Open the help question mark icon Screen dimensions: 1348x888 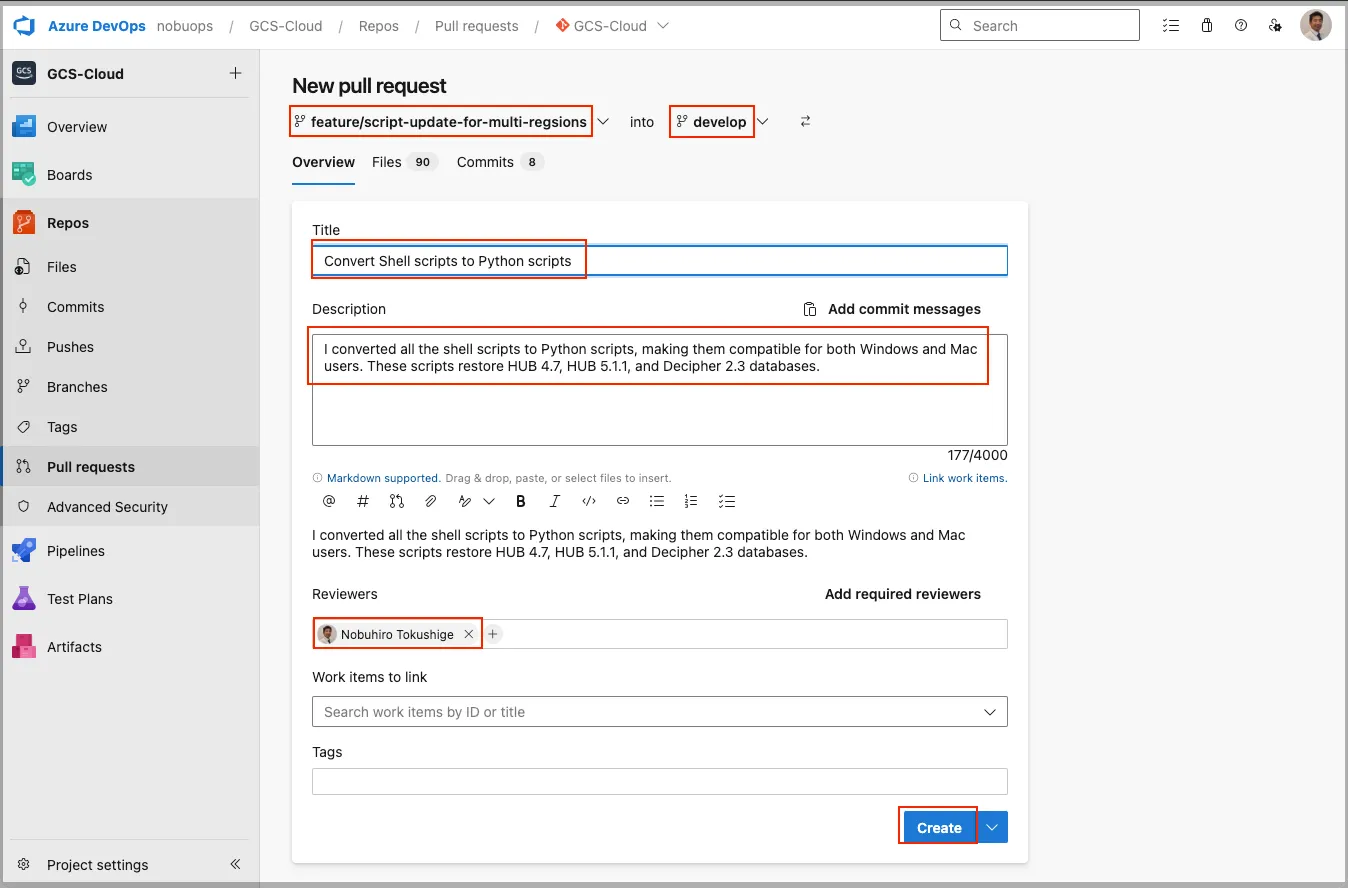point(1241,26)
